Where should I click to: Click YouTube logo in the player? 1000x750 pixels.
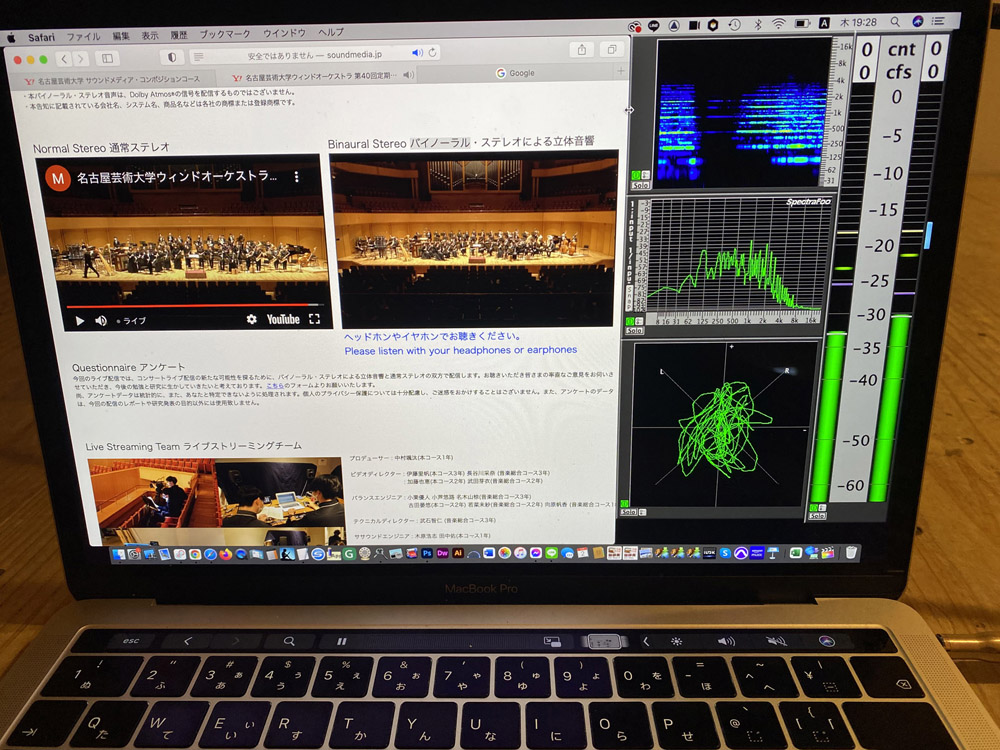pyautogui.click(x=283, y=319)
